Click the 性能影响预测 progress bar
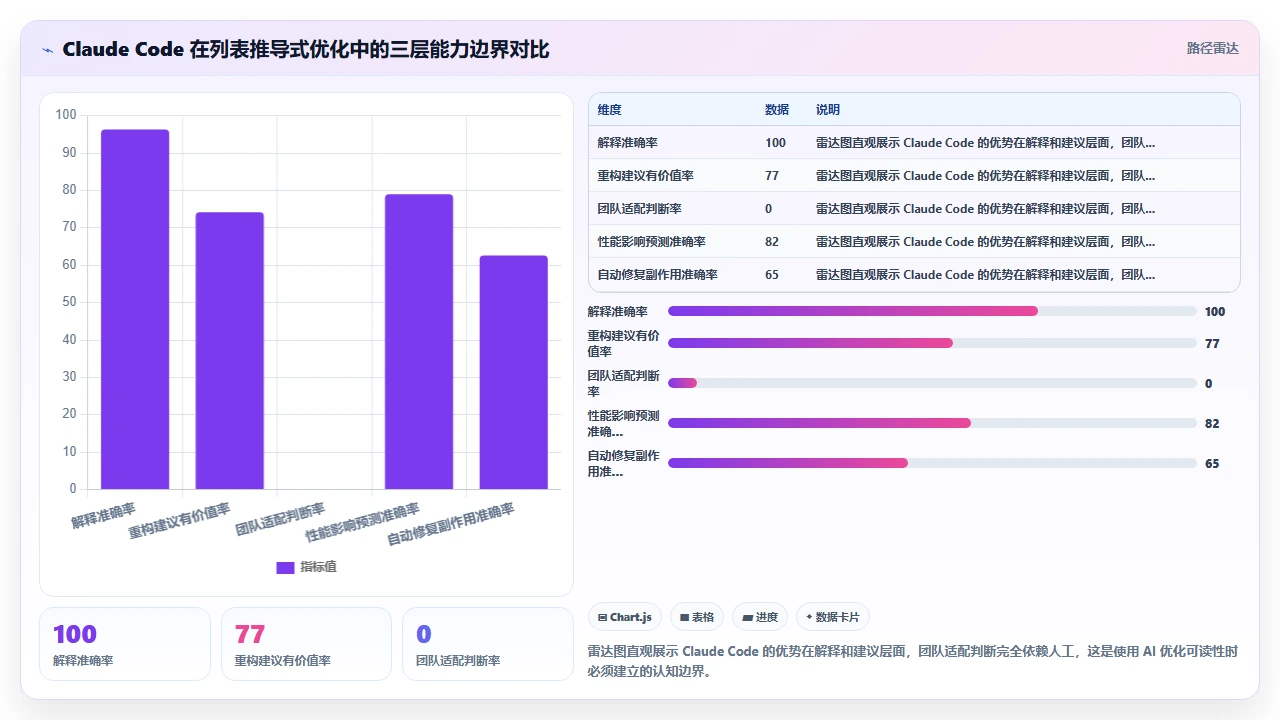This screenshot has width=1280, height=720. 932,423
